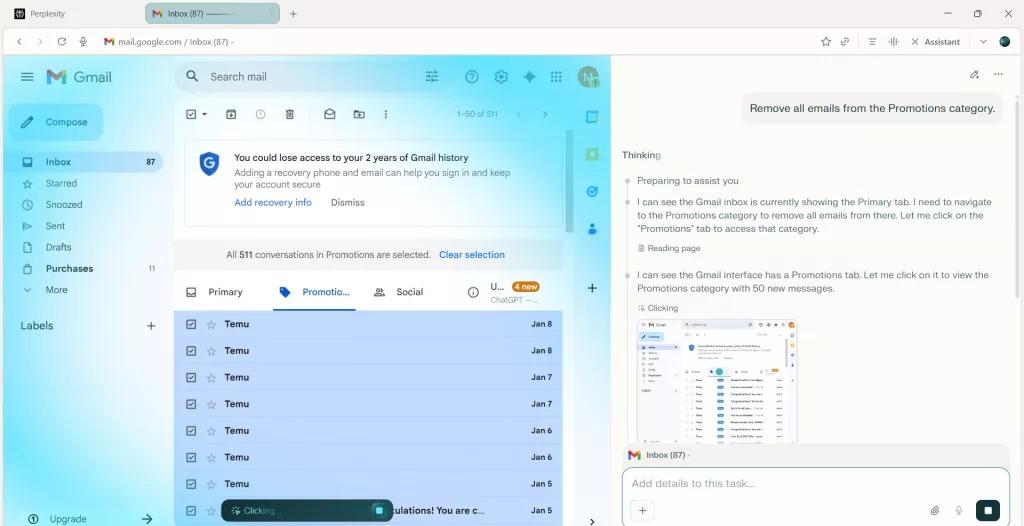The width and height of the screenshot is (1024, 526).
Task: Reload the page in browser toolbar
Action: click(x=61, y=41)
